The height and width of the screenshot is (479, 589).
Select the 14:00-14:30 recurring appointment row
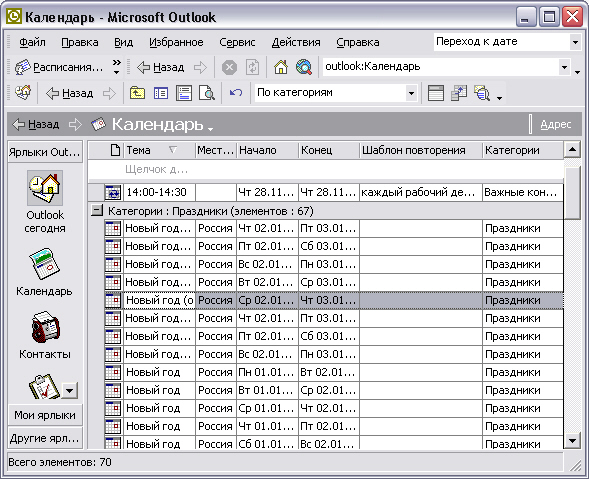[x=326, y=192]
